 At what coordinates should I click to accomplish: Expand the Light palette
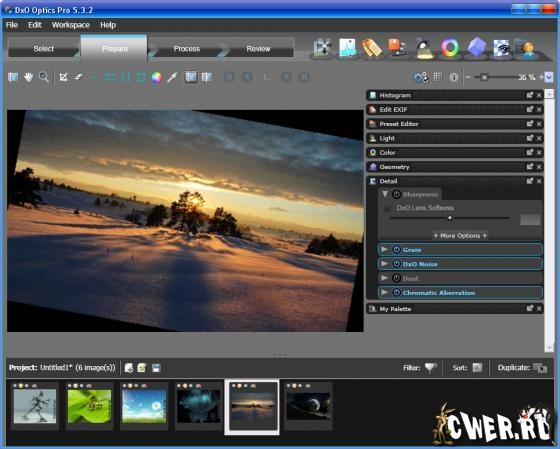[455, 138]
